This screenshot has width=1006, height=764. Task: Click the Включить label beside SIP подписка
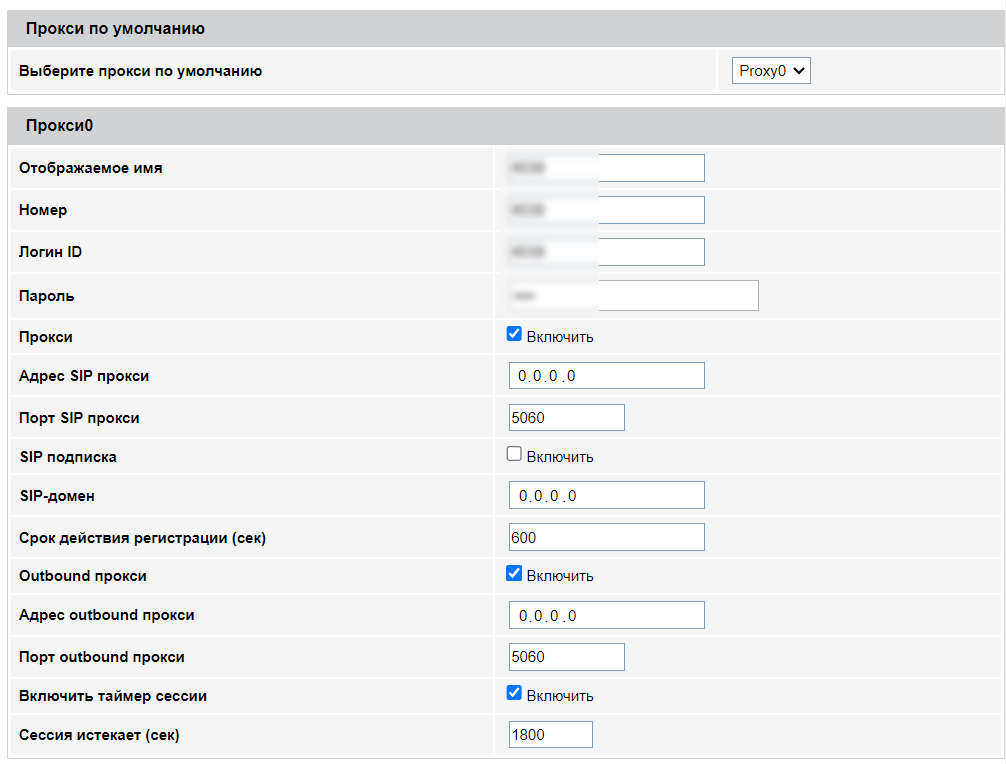560,457
